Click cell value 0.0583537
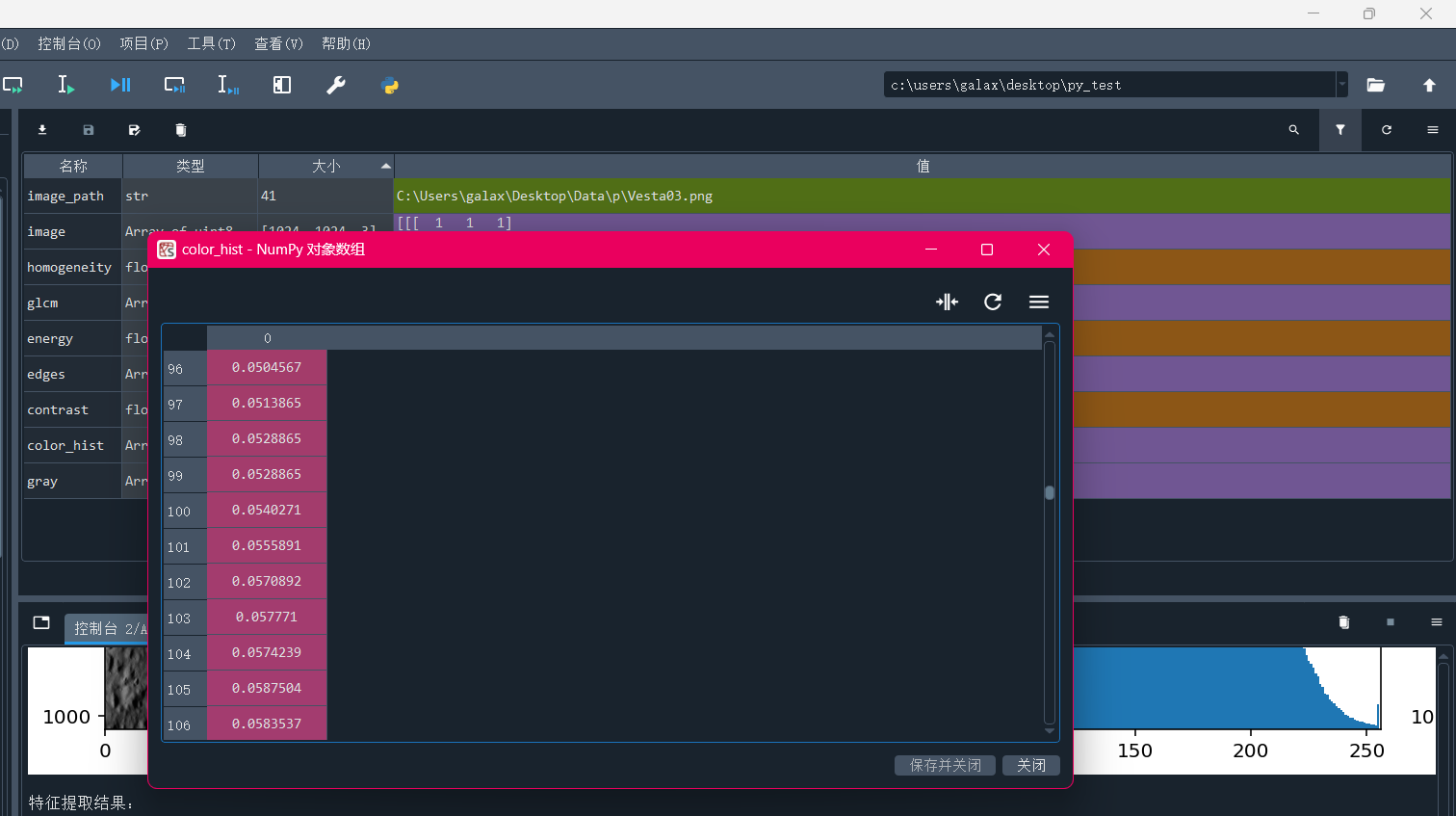 267,724
